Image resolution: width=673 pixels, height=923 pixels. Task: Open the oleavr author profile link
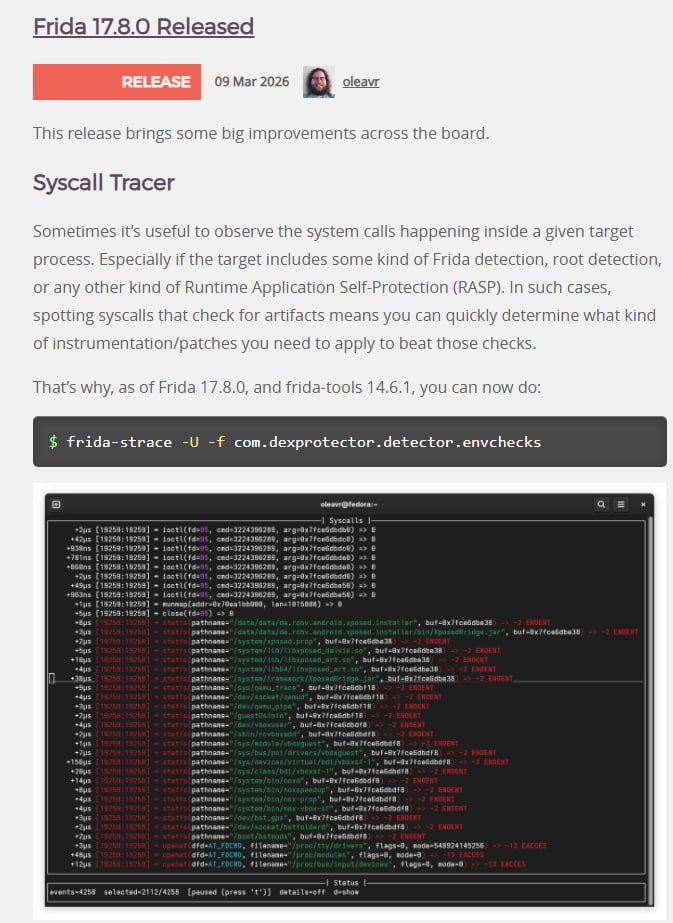(x=361, y=82)
